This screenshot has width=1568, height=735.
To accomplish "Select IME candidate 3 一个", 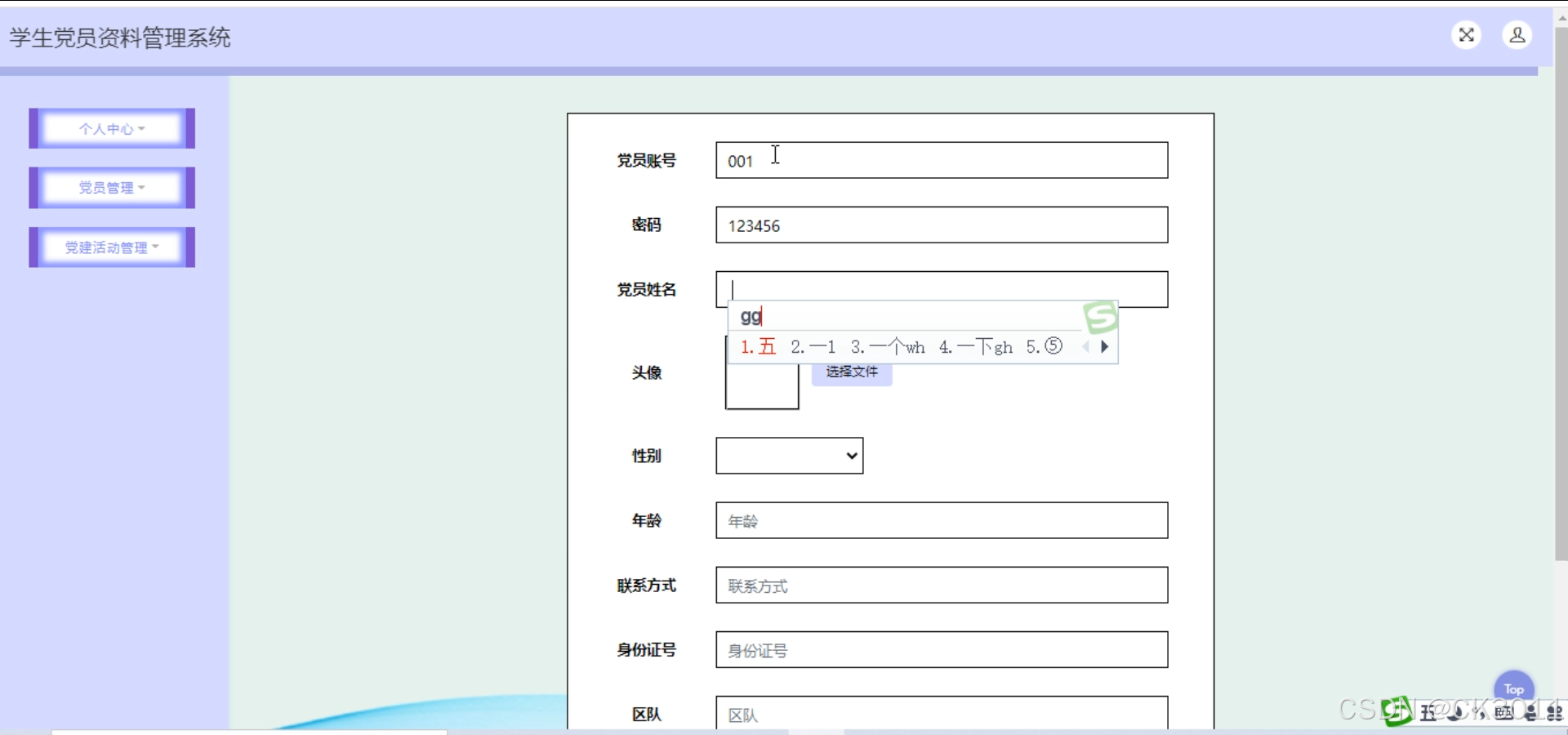I will [888, 346].
